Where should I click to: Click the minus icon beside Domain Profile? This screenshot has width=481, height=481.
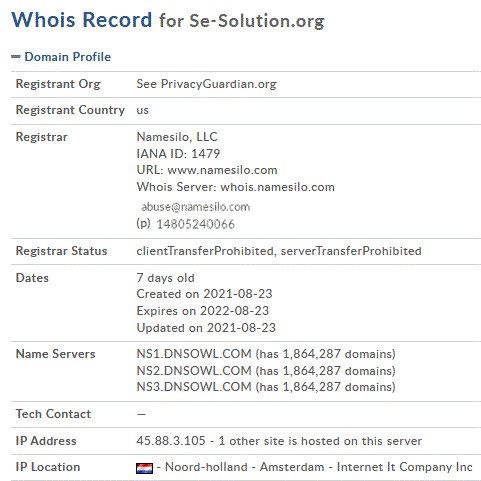(x=16, y=57)
